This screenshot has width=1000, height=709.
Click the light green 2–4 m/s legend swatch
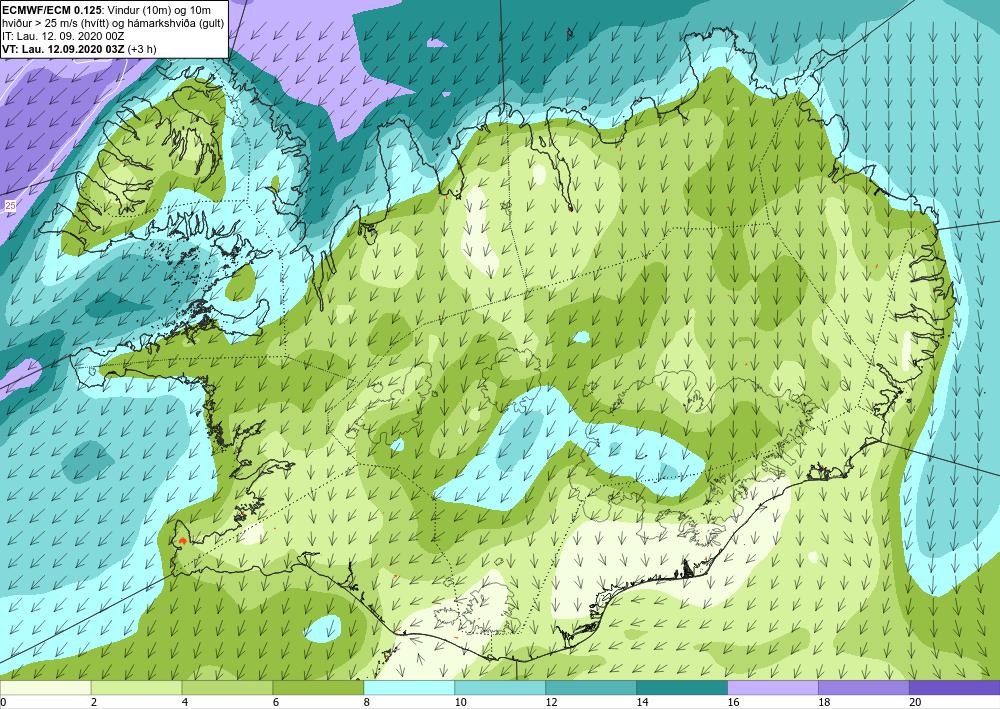(x=136, y=687)
